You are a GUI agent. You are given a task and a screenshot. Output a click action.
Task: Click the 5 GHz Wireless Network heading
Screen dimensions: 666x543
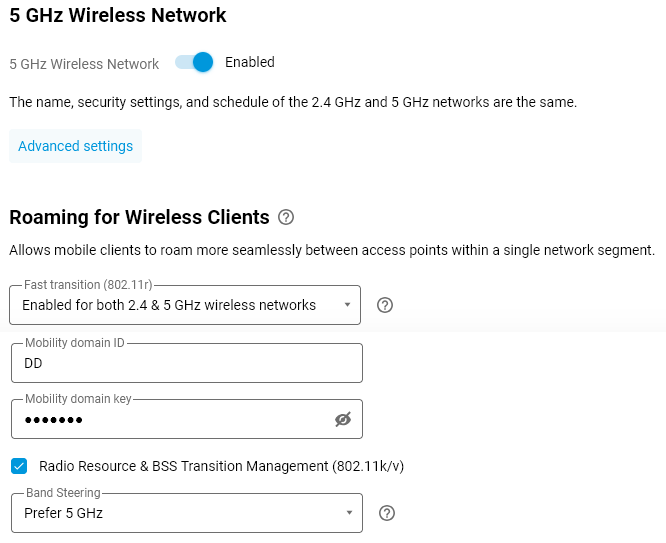[x=118, y=15]
